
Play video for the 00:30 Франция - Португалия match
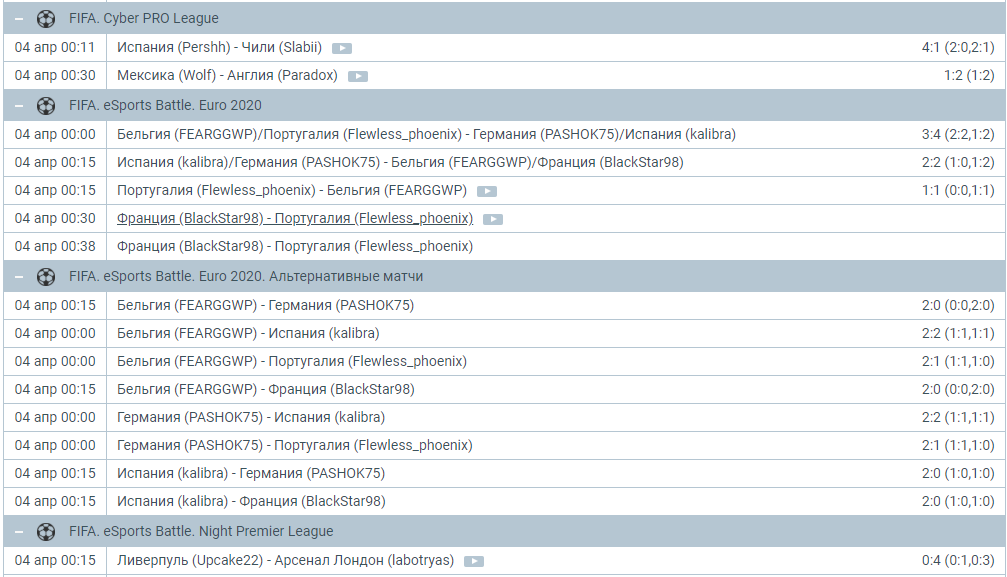[493, 219]
